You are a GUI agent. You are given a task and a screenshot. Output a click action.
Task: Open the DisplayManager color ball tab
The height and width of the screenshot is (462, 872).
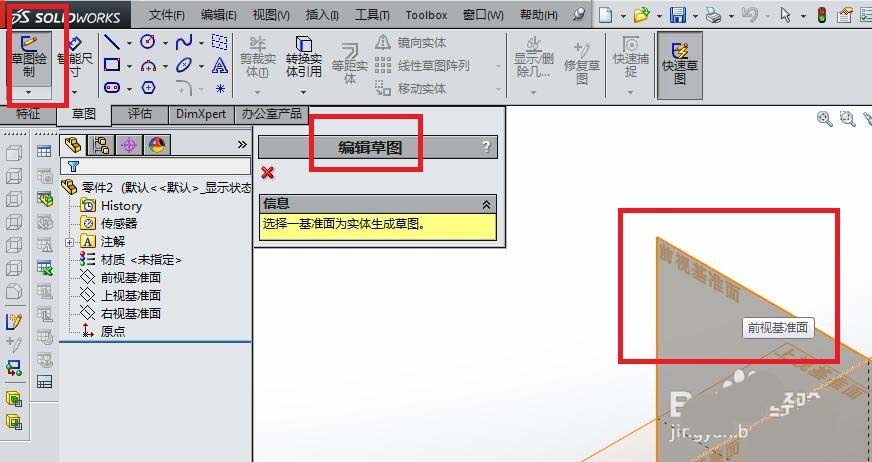[157, 145]
